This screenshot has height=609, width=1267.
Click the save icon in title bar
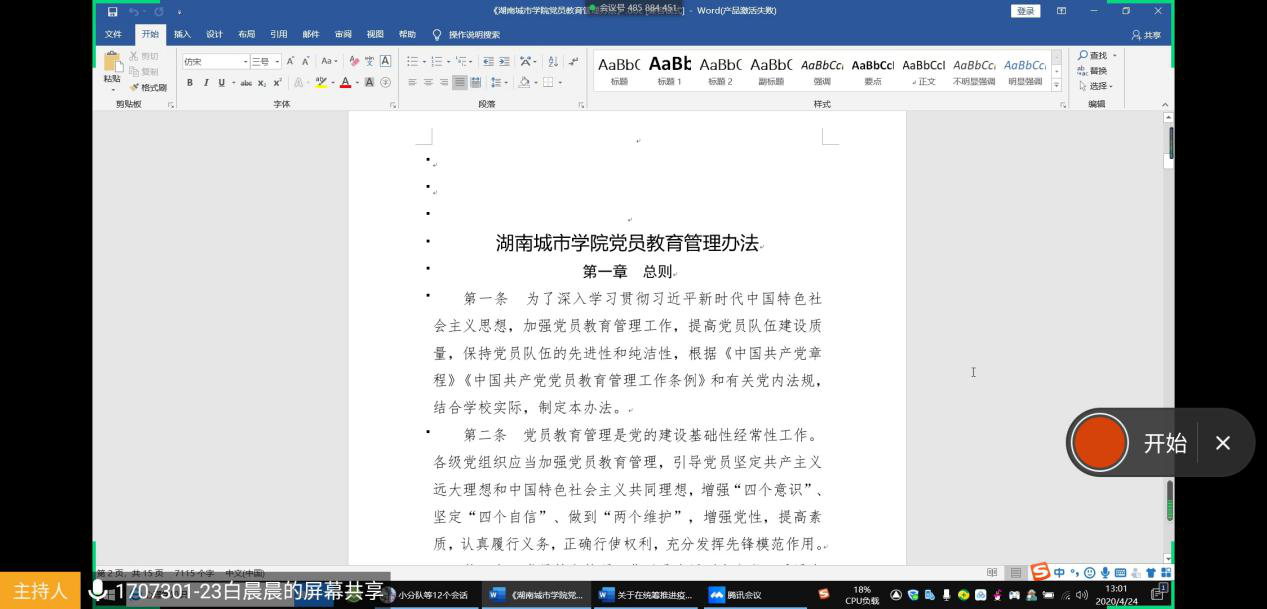point(112,11)
